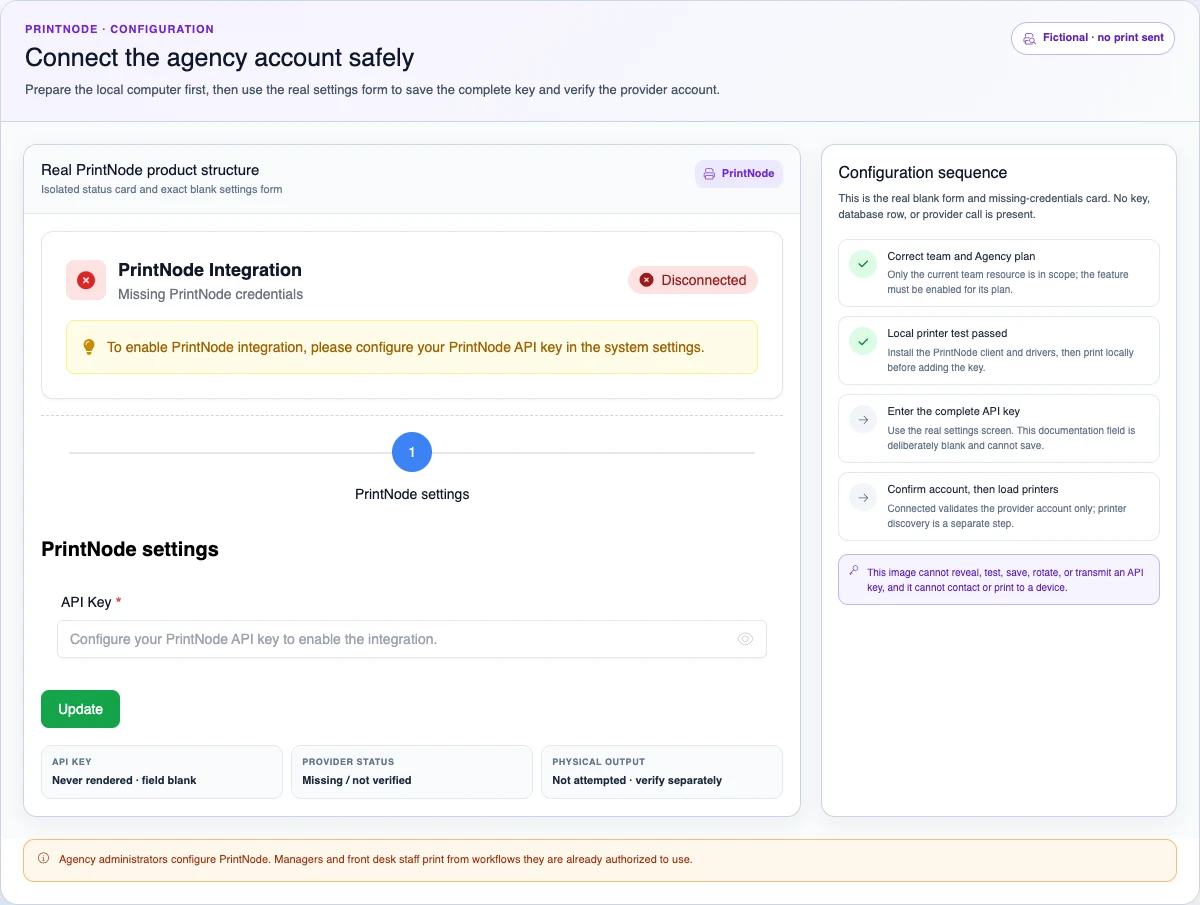Click the API KEY Never rendered status card

162,771
